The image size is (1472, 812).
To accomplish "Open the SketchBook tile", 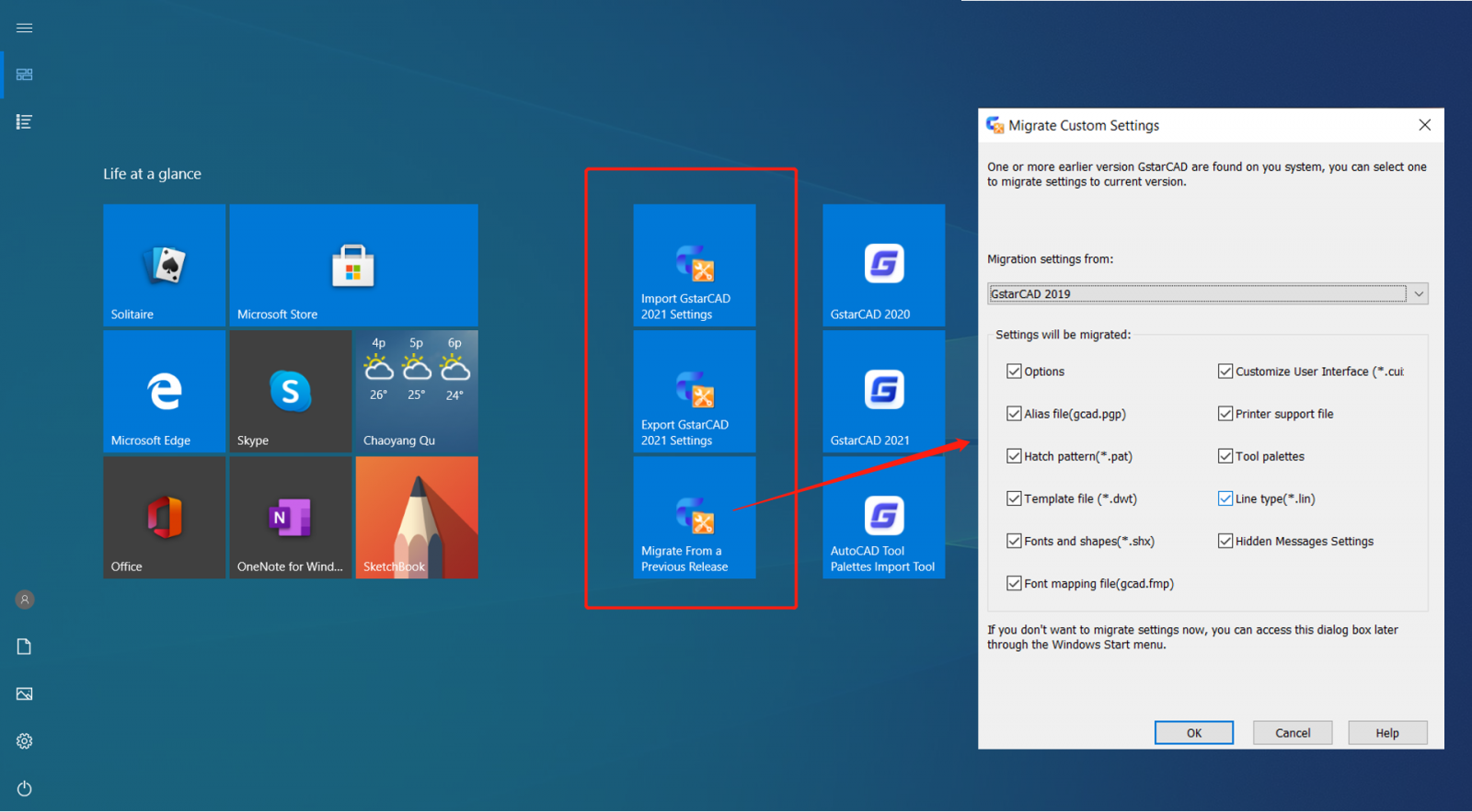I will (x=417, y=517).
